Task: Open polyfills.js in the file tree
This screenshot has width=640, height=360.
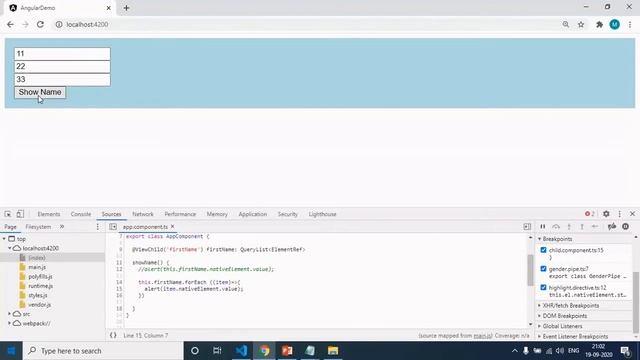Action: [x=40, y=276]
